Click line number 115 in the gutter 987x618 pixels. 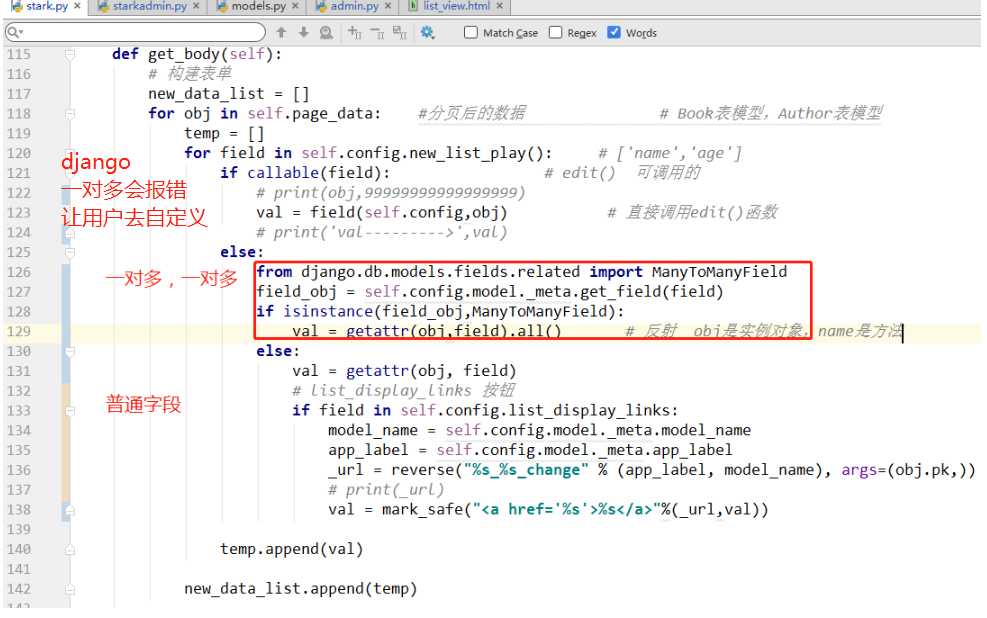point(19,54)
